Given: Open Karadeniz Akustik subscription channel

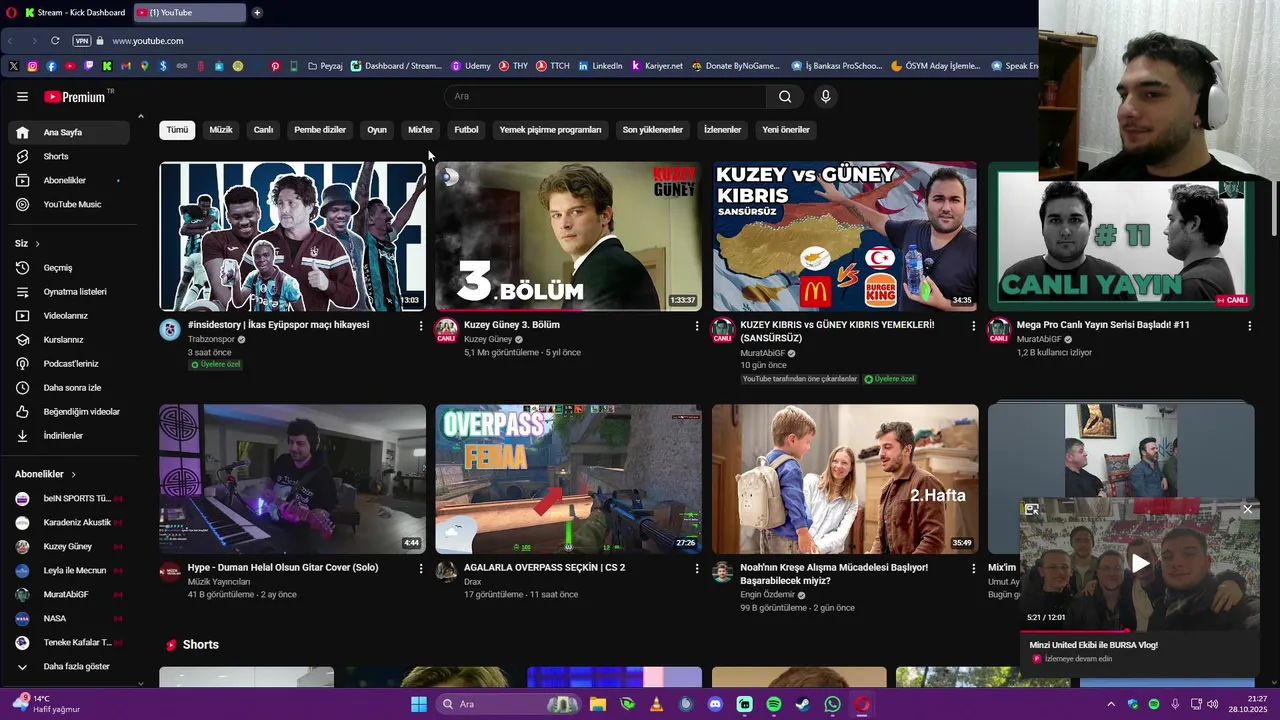Looking at the screenshot, I should tap(69, 522).
